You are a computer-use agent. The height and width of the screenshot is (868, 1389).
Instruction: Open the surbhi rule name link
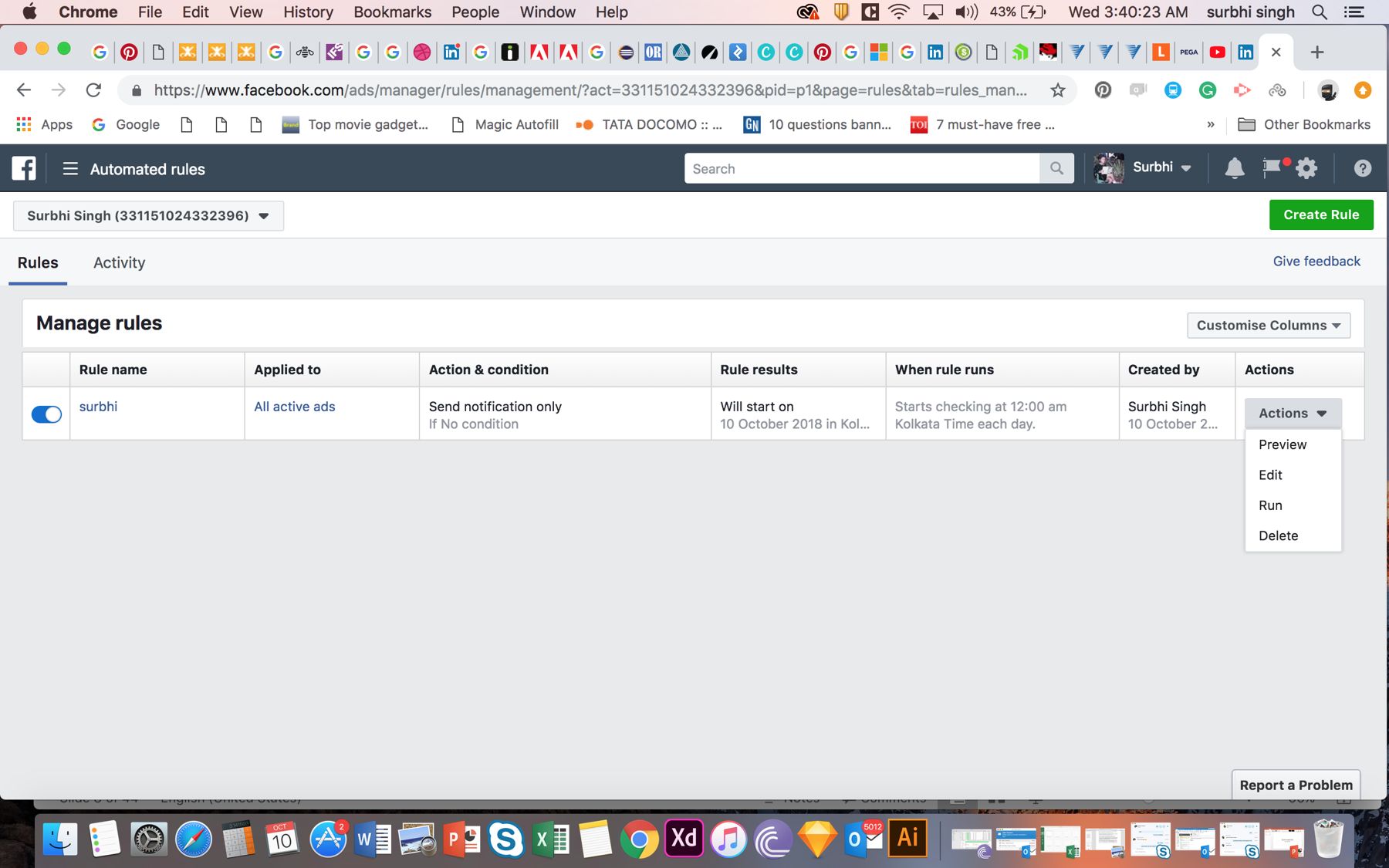(98, 407)
